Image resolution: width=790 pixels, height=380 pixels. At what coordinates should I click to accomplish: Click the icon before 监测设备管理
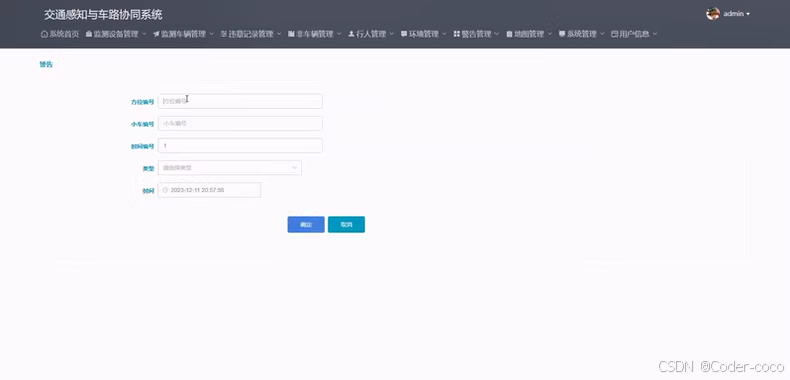coord(89,34)
